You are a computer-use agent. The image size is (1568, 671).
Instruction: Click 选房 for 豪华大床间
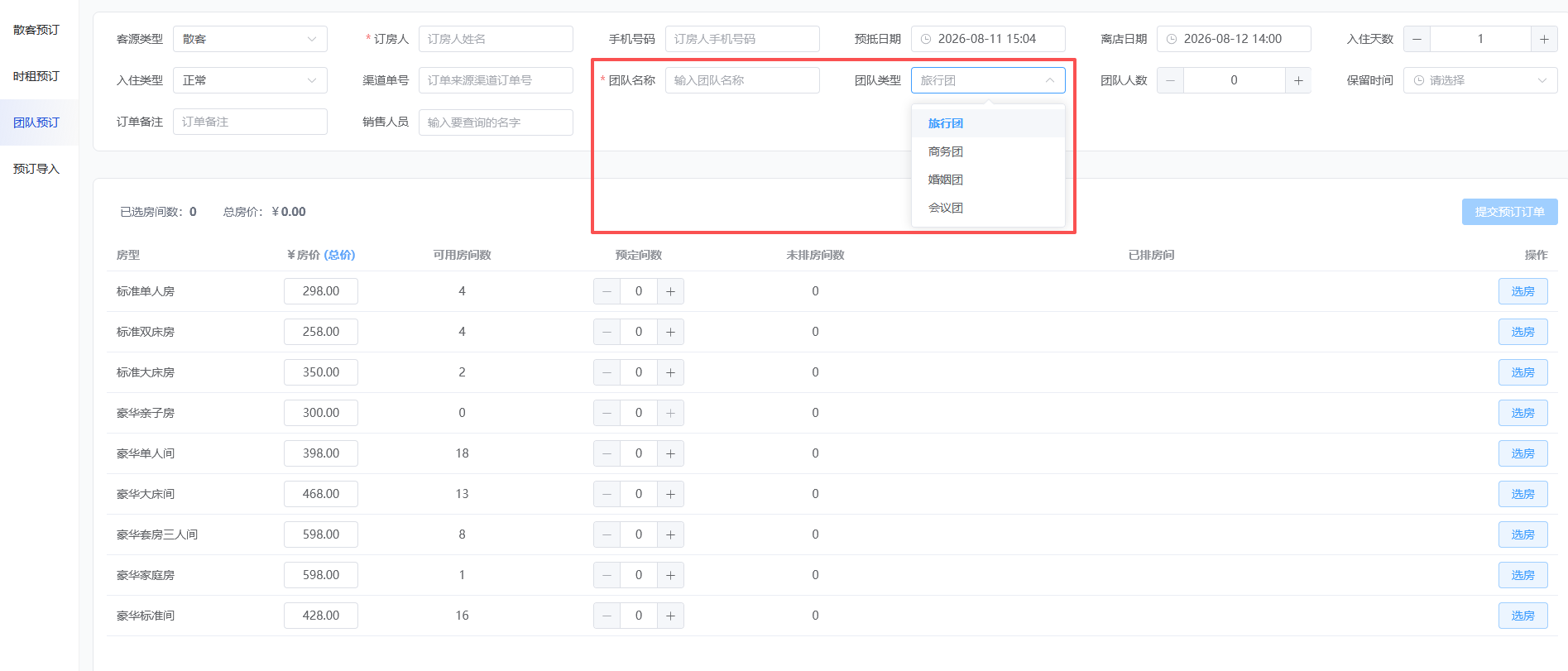coord(1522,494)
